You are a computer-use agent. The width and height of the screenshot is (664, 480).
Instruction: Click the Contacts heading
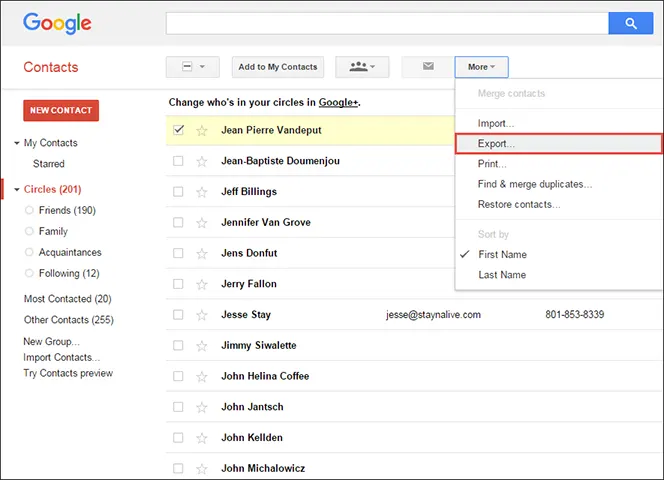pos(51,67)
